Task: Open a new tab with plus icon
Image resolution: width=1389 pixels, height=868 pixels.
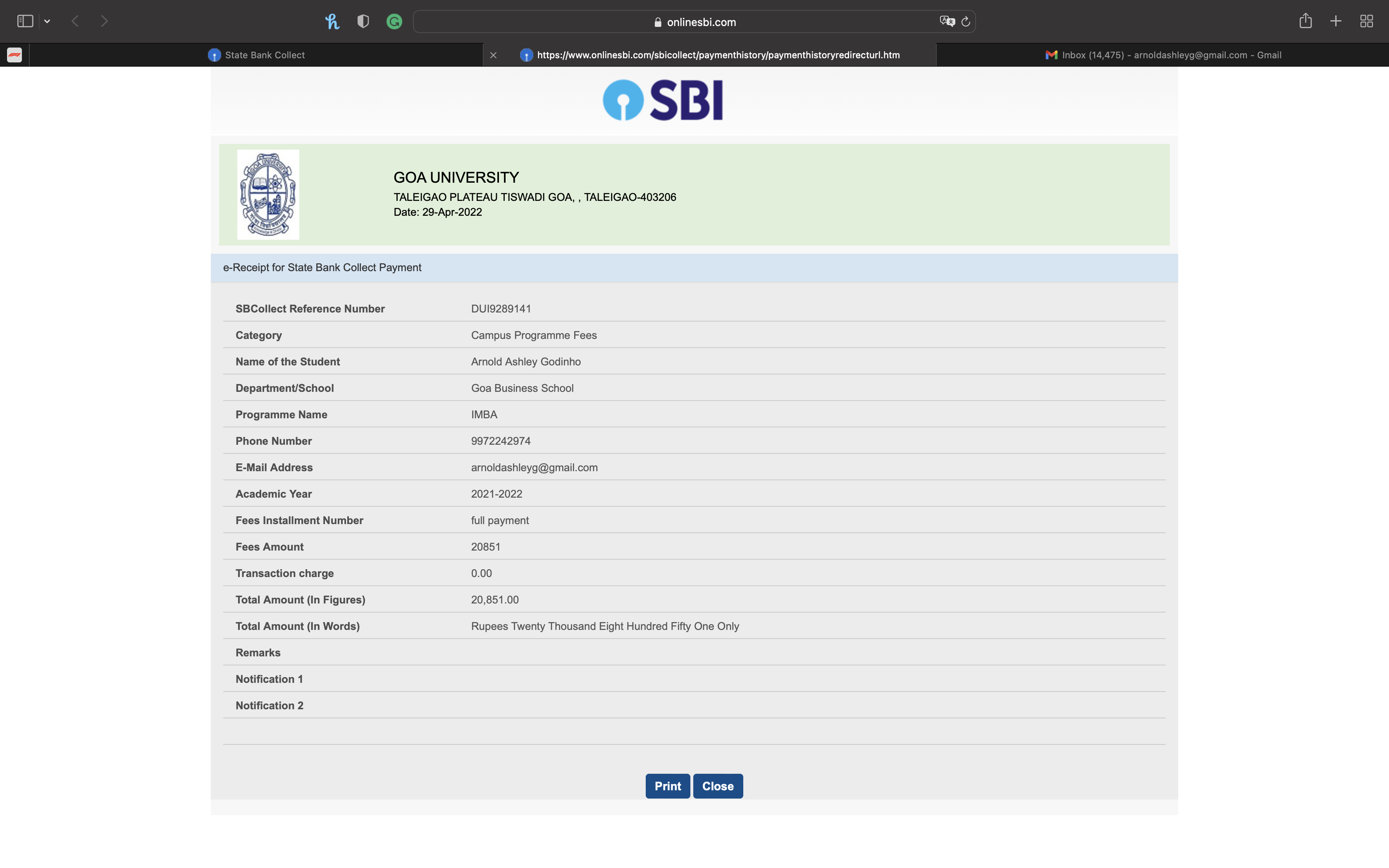Action: (x=1336, y=21)
